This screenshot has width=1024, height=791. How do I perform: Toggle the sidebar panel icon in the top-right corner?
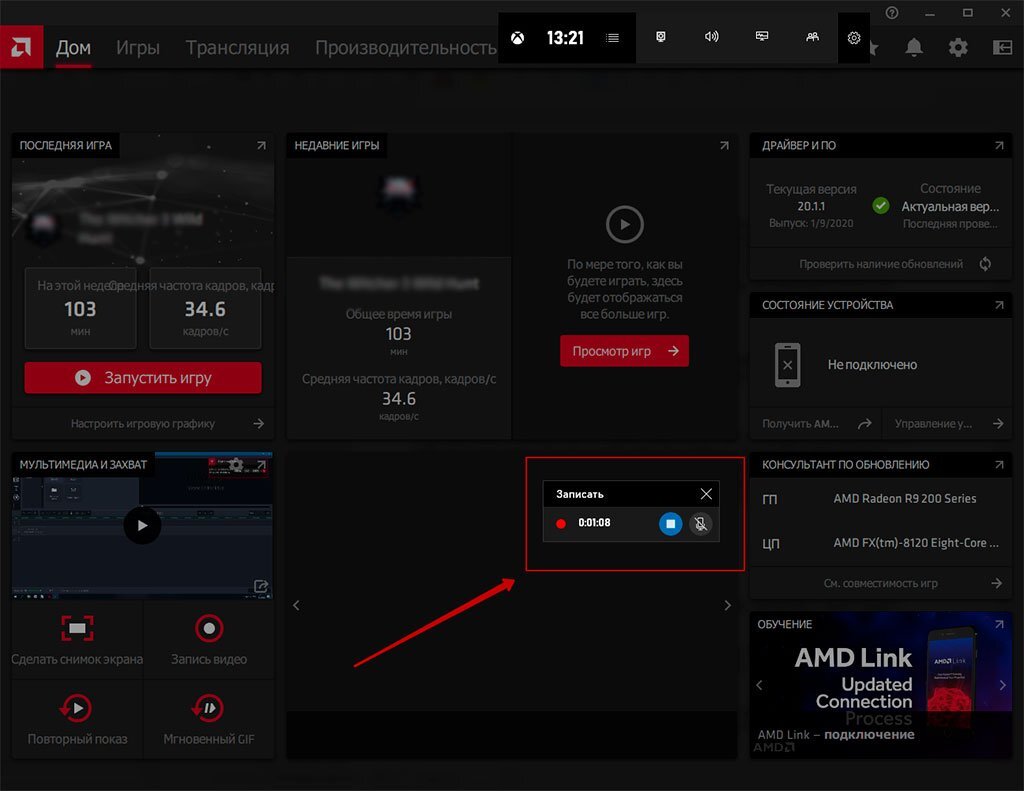point(1002,47)
